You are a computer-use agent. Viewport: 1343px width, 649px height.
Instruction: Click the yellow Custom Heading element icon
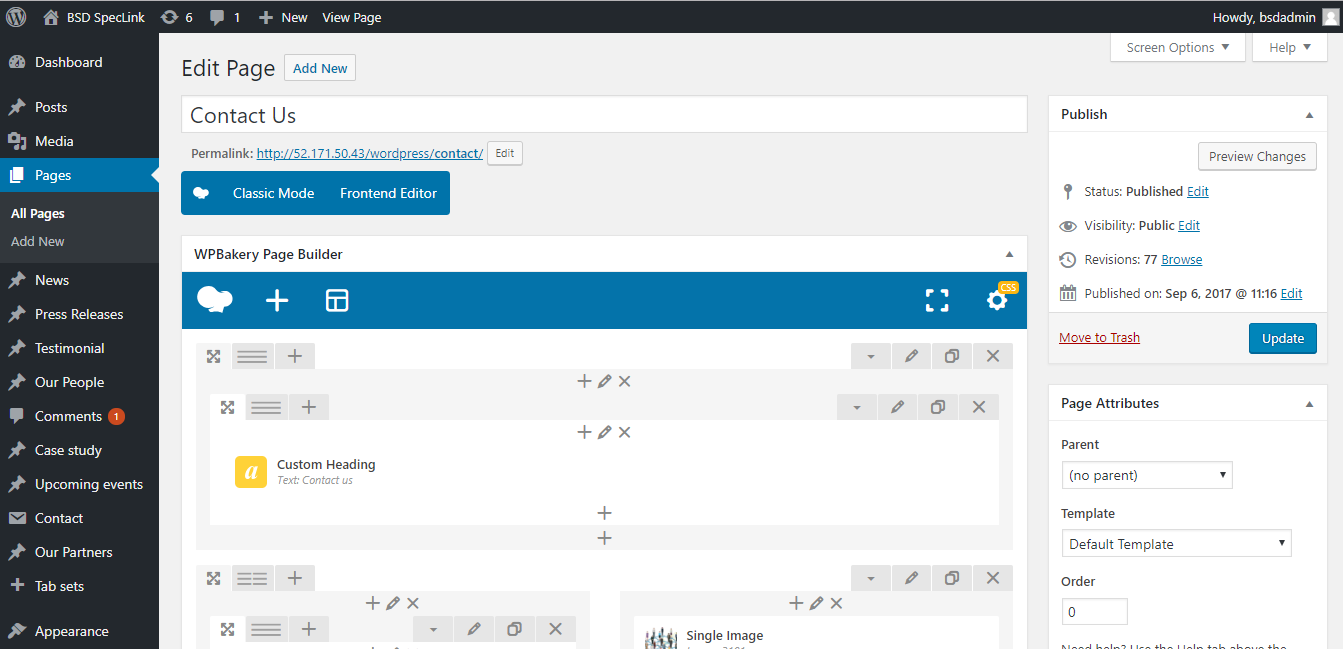[x=251, y=472]
